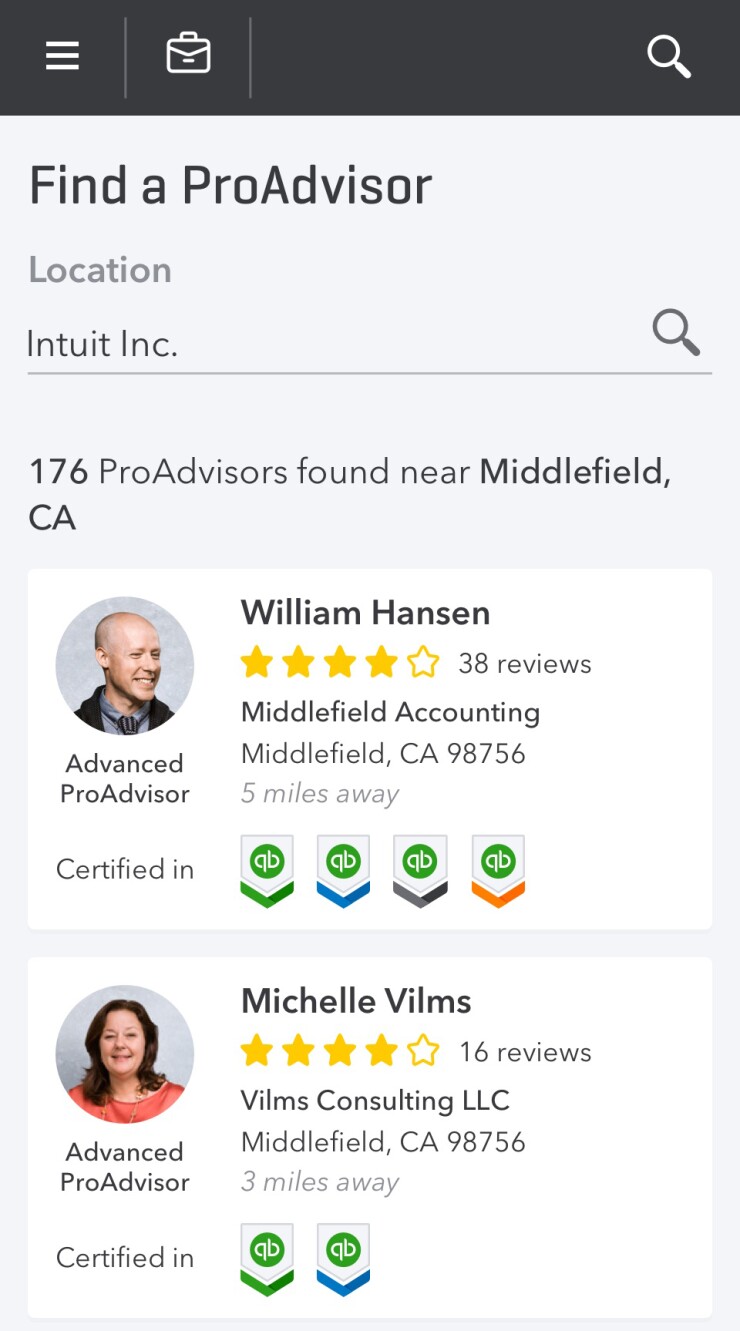
Task: Click the orange certification badge for William Hansen
Action: pyautogui.click(x=497, y=869)
